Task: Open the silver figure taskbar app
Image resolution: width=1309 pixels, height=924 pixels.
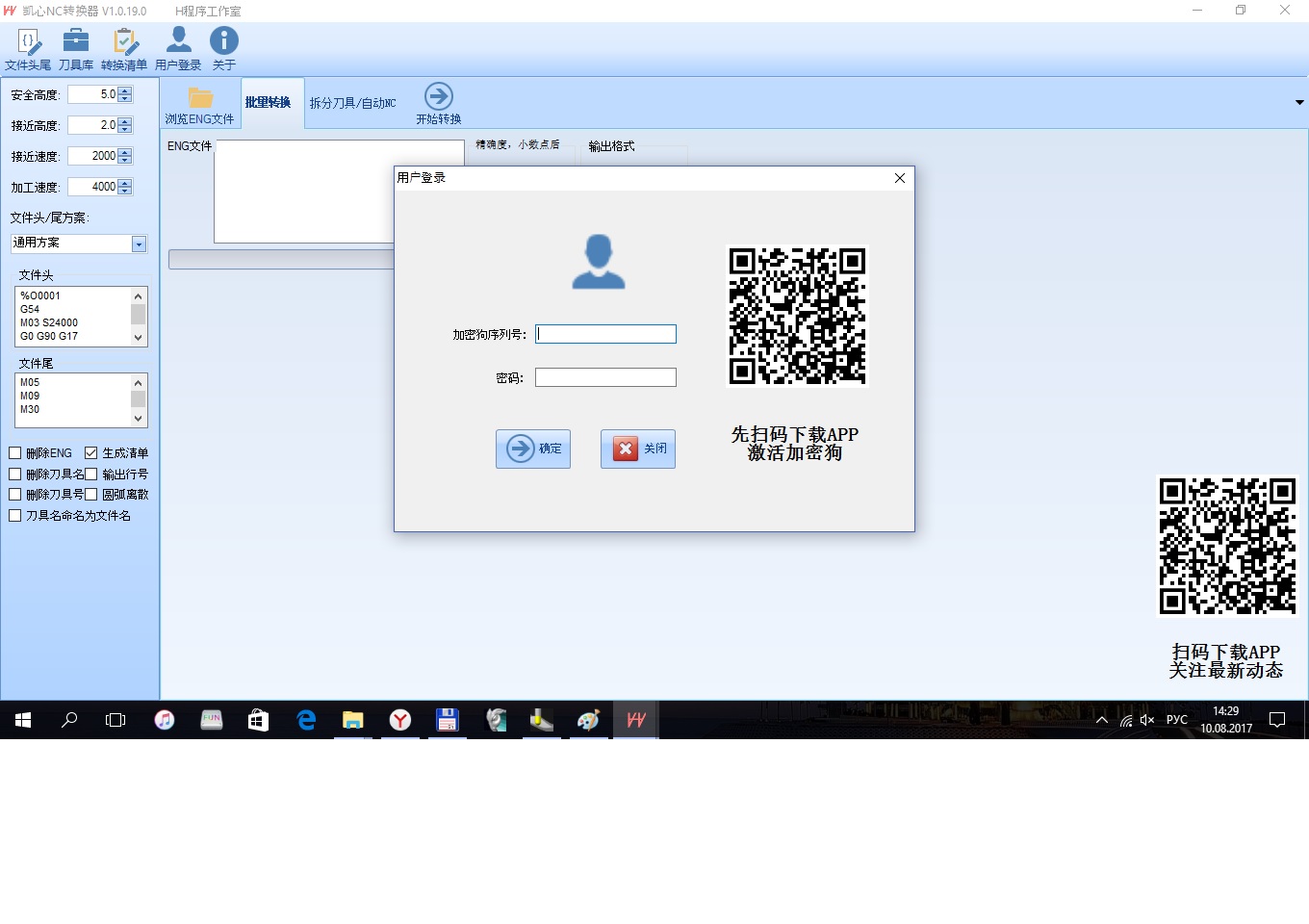Action: coord(495,720)
